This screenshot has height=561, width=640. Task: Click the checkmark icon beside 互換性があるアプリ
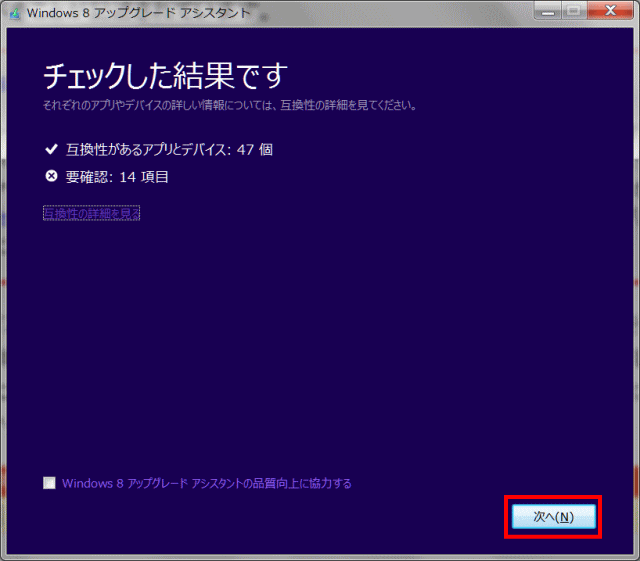(x=51, y=149)
